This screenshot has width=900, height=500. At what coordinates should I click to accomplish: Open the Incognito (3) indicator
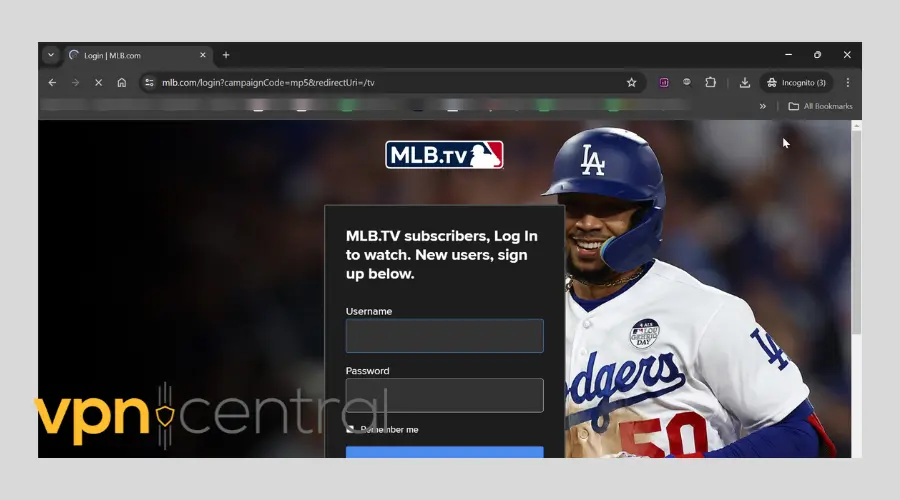pyautogui.click(x=797, y=83)
